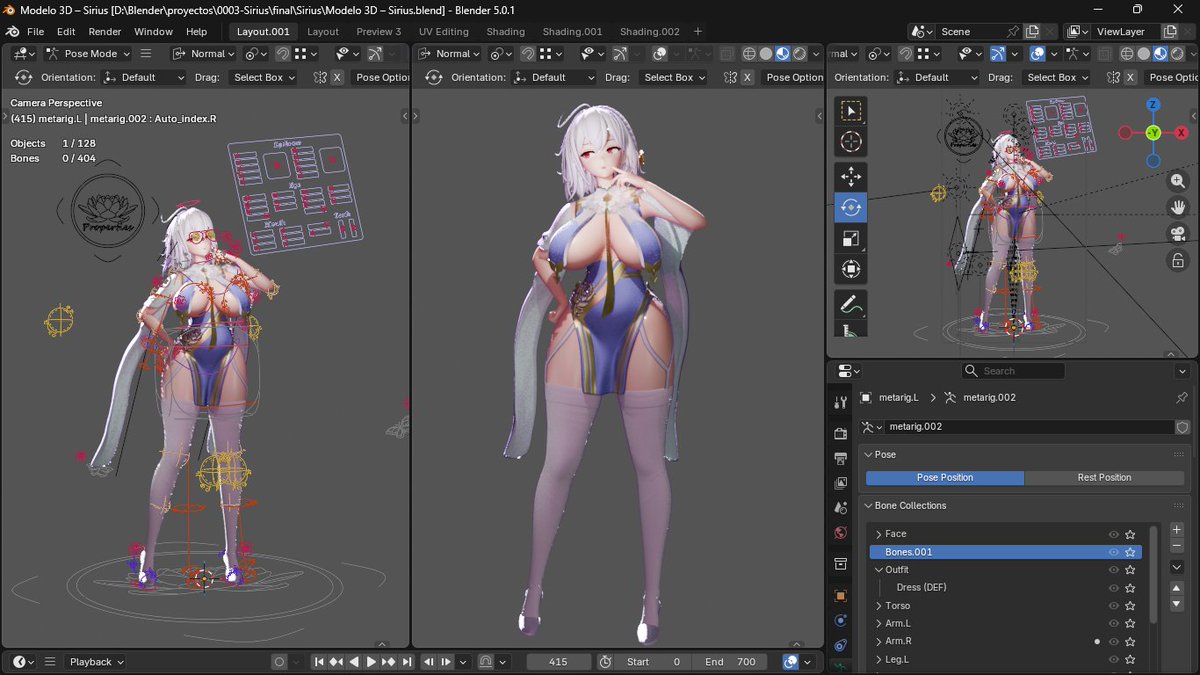The height and width of the screenshot is (675, 1200).
Task: Open the Window menu
Action: (154, 31)
